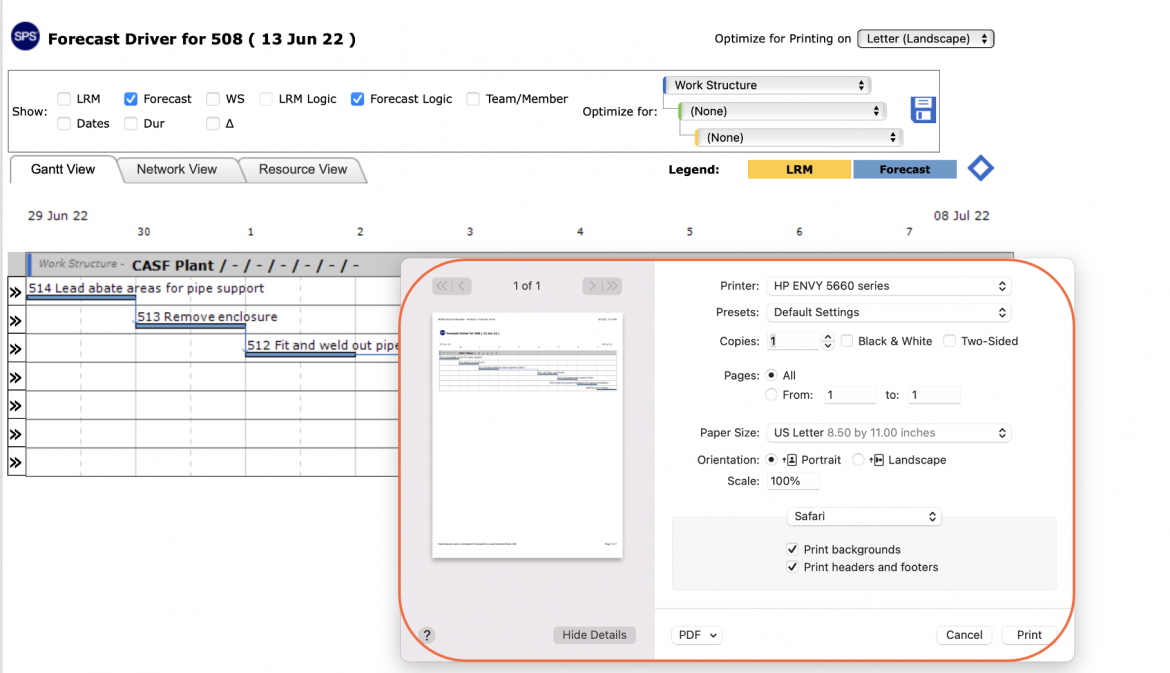This screenshot has width=1170, height=673.
Task: Switch to Network View tab
Action: [177, 169]
